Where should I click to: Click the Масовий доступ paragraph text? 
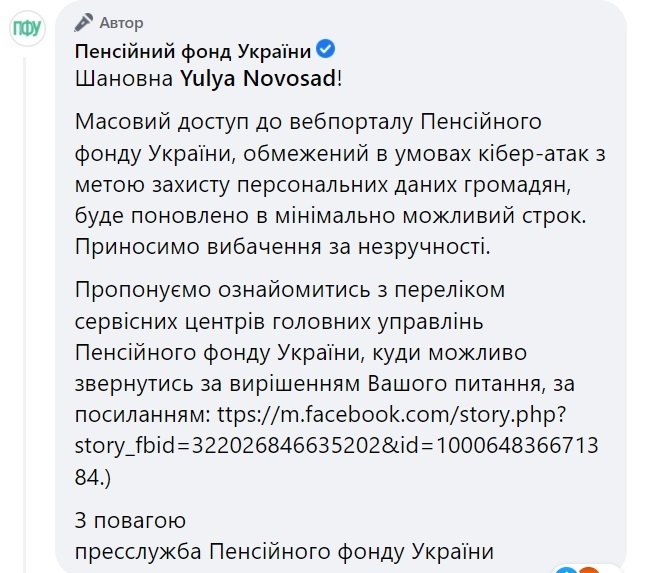pos(340,184)
